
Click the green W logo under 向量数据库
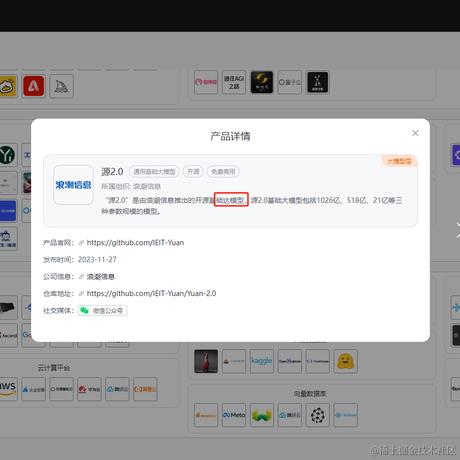262,415
